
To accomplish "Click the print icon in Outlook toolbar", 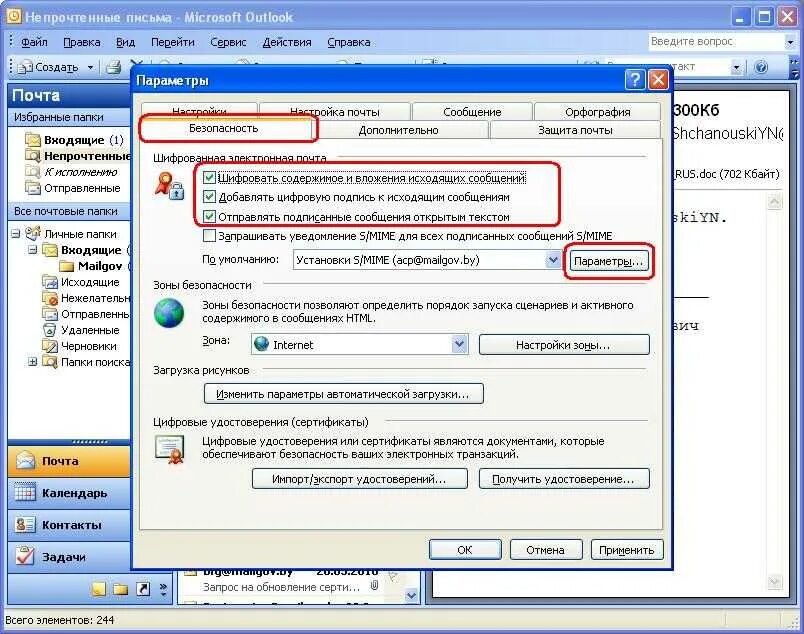I will 113,67.
